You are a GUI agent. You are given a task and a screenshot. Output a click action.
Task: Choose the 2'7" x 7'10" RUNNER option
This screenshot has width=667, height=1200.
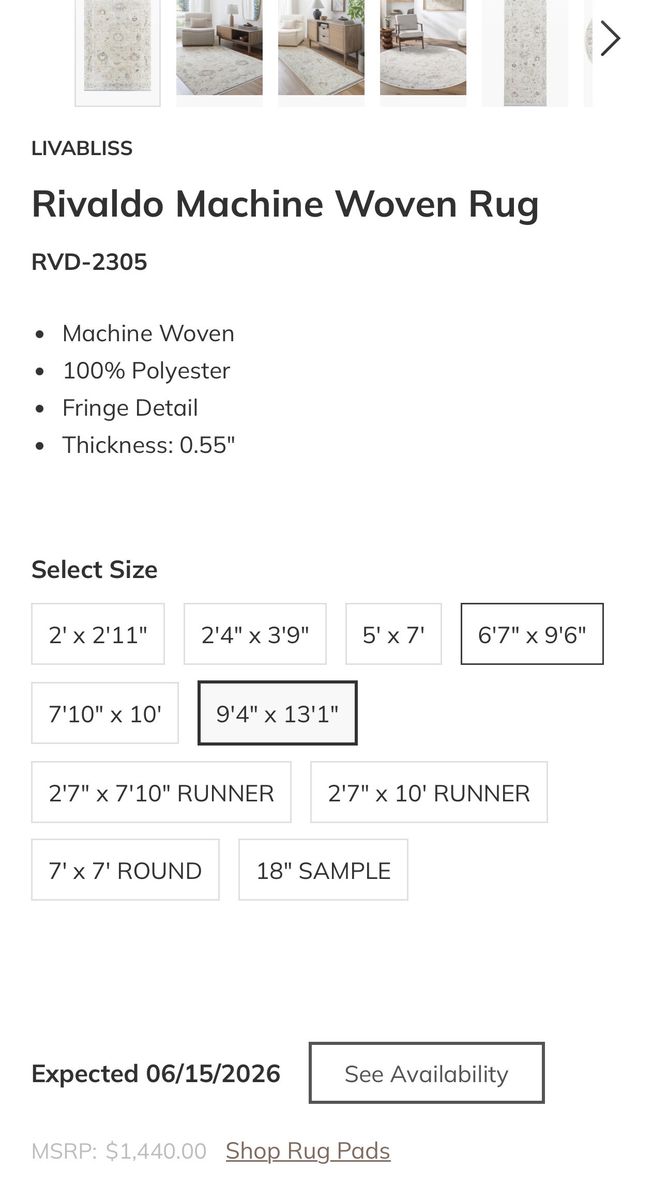click(161, 792)
